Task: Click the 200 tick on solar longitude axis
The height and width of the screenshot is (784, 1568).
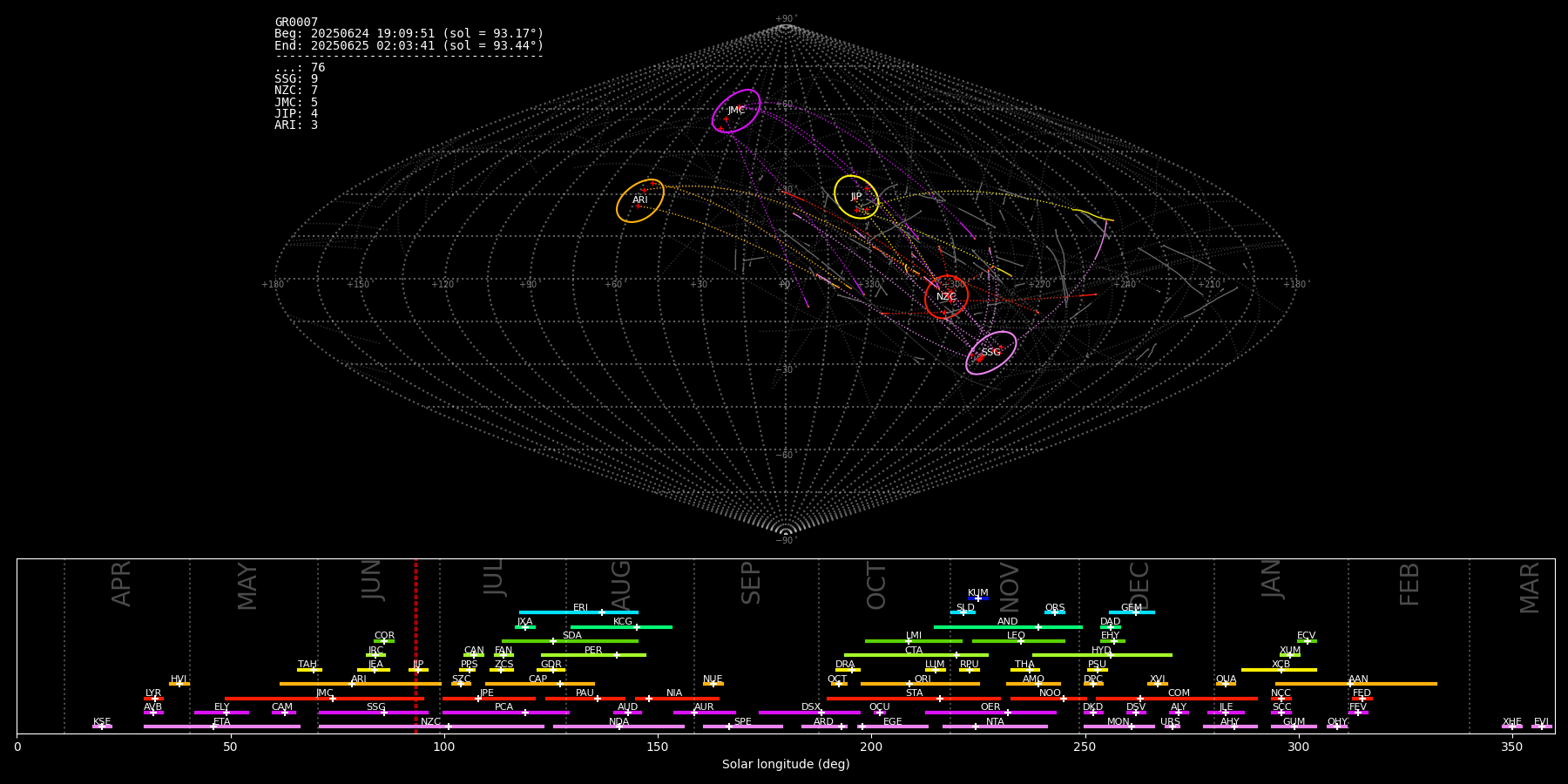Action: click(x=871, y=747)
